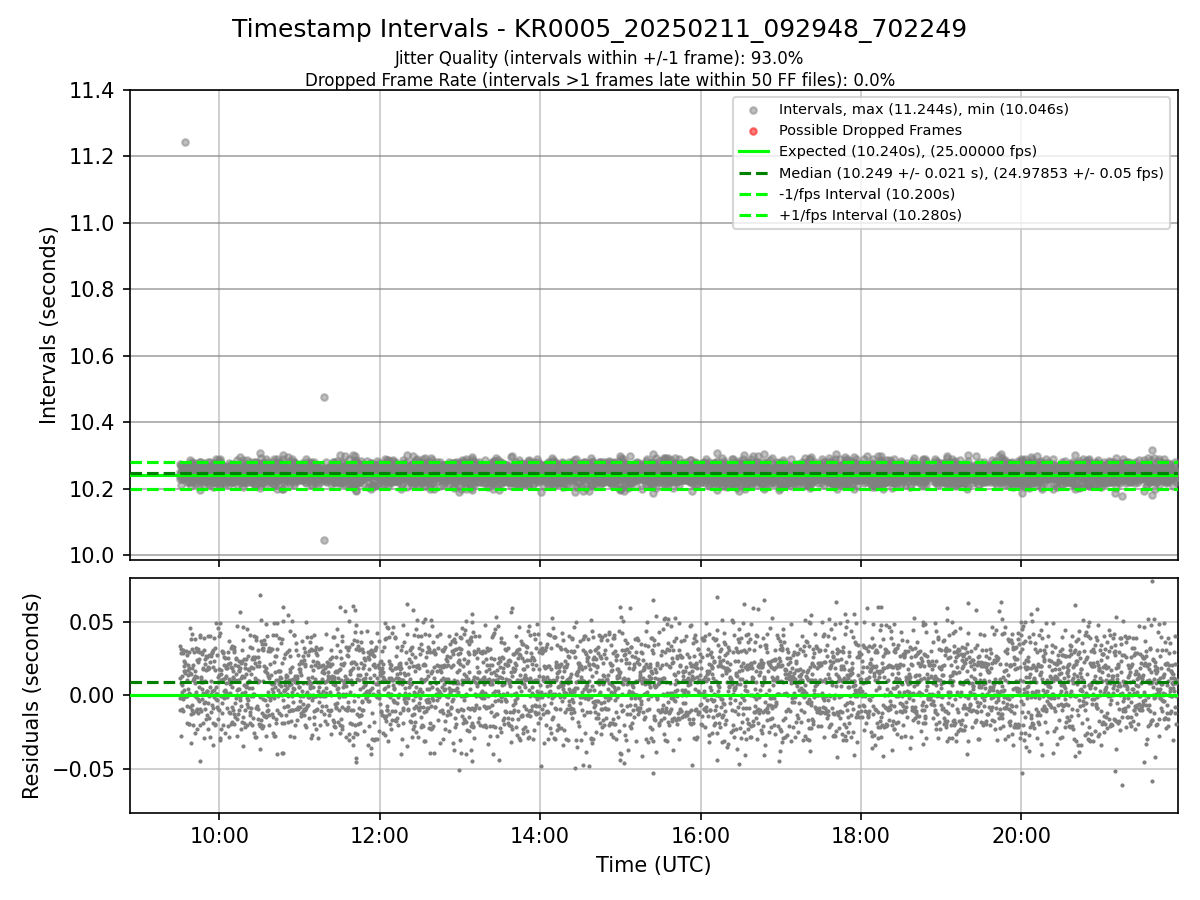Click the "Time (UTC)" x-axis label

(x=653, y=865)
